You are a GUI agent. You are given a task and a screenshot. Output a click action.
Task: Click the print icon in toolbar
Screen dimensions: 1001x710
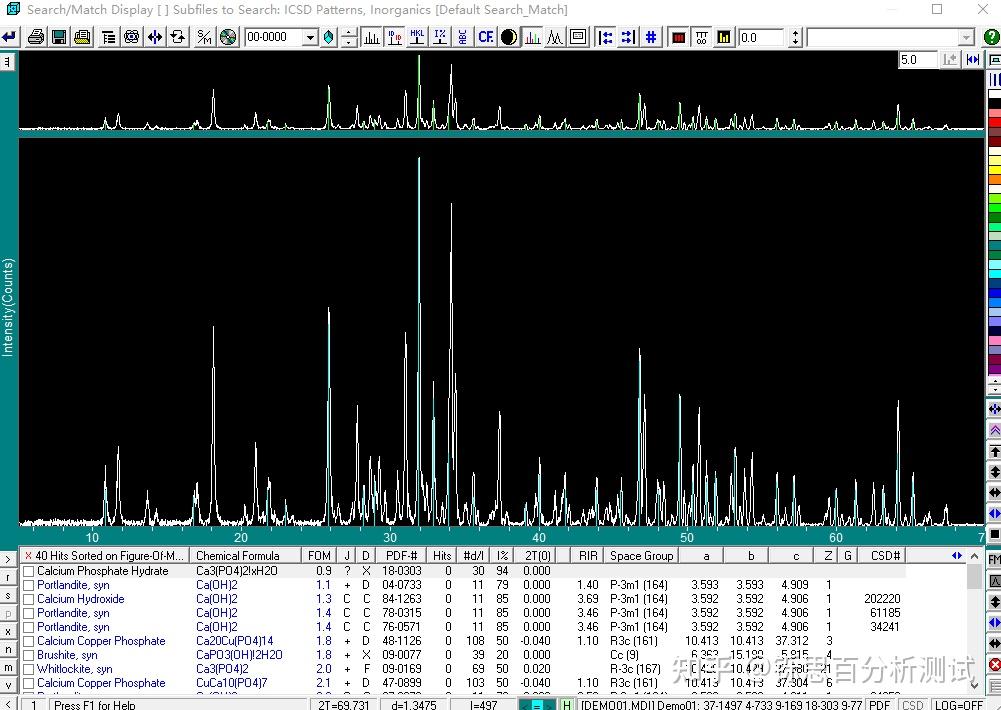[36, 37]
